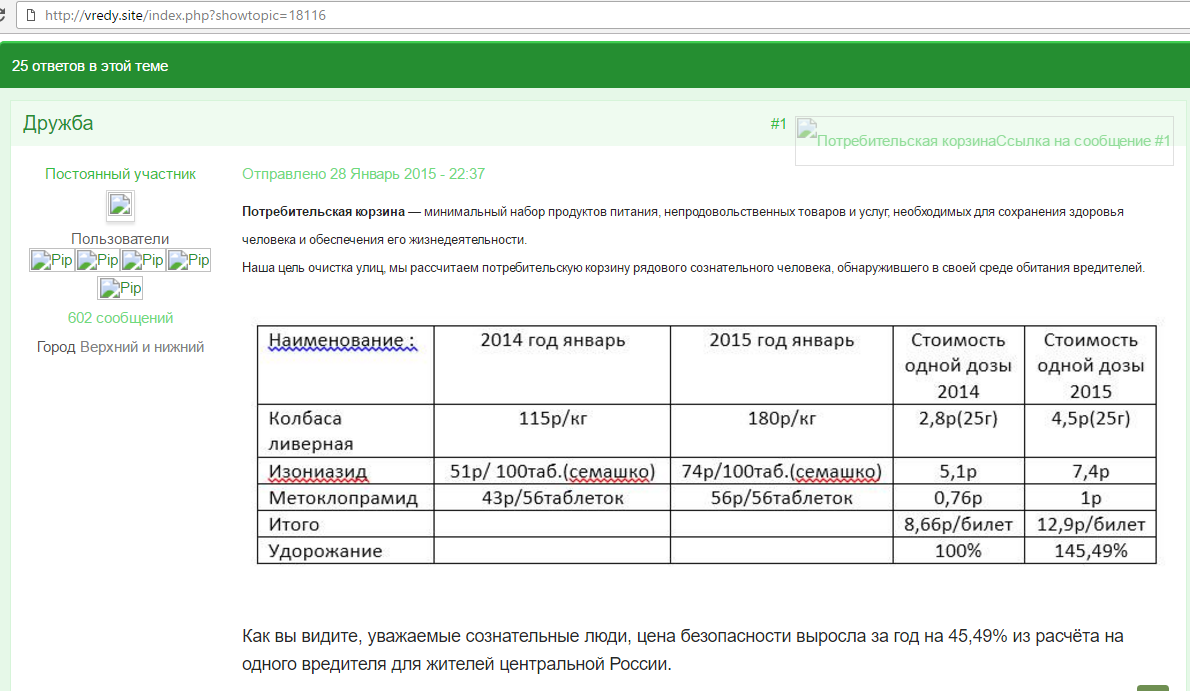Viewport: 1190px width, 691px height.
Task: Click the 74р/100таб.(семашко) cell
Action: coord(782,471)
